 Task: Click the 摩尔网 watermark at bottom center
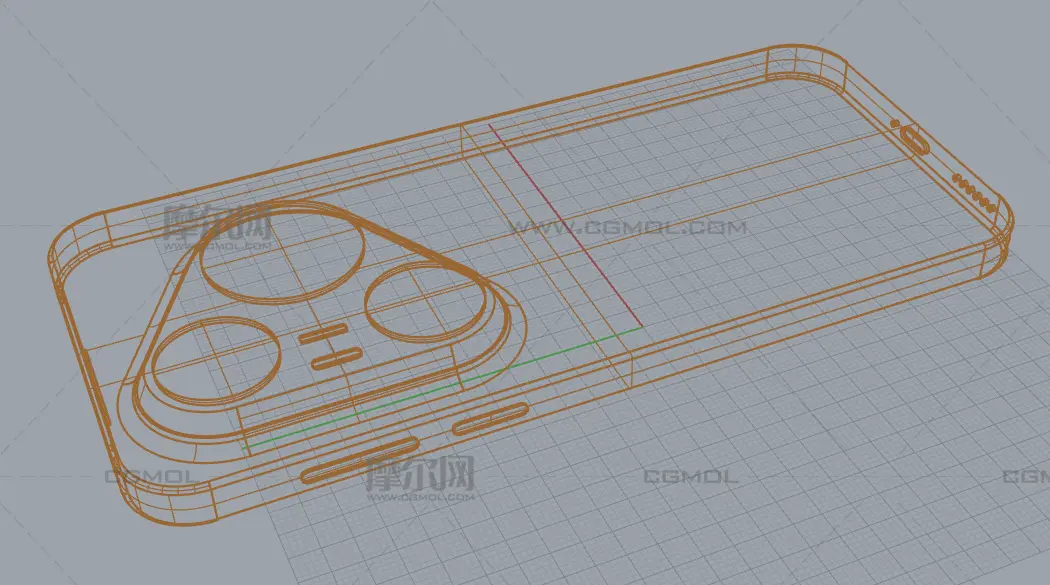(418, 476)
